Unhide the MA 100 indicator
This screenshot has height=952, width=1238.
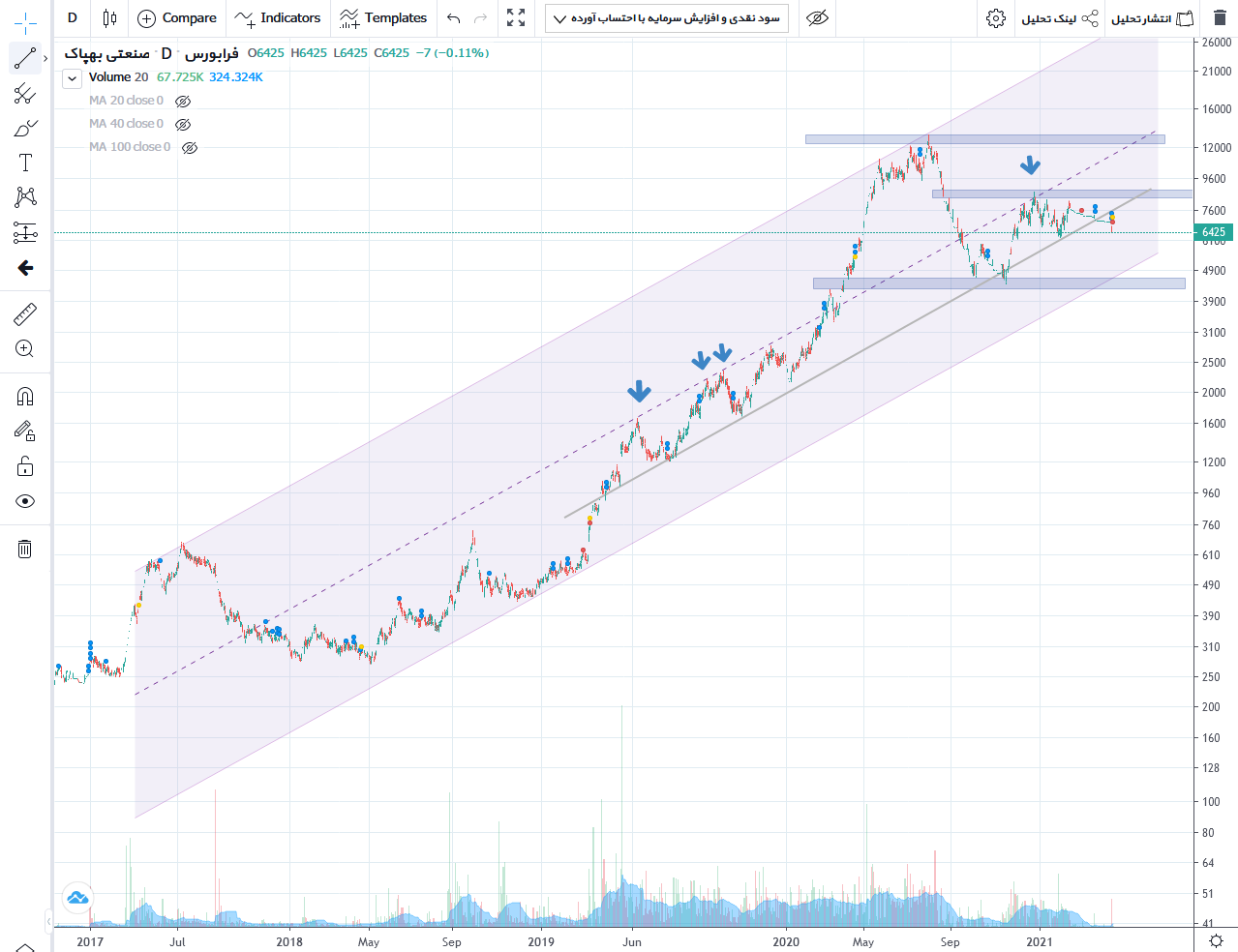(190, 148)
